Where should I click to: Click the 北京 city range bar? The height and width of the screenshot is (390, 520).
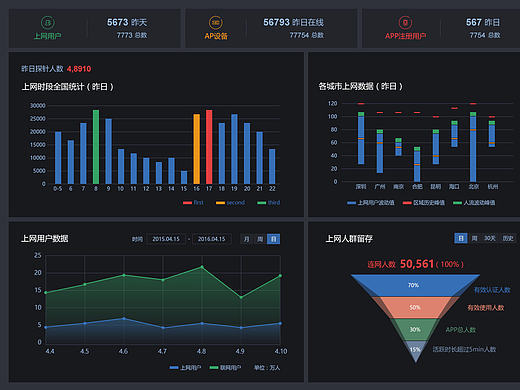coord(473,147)
